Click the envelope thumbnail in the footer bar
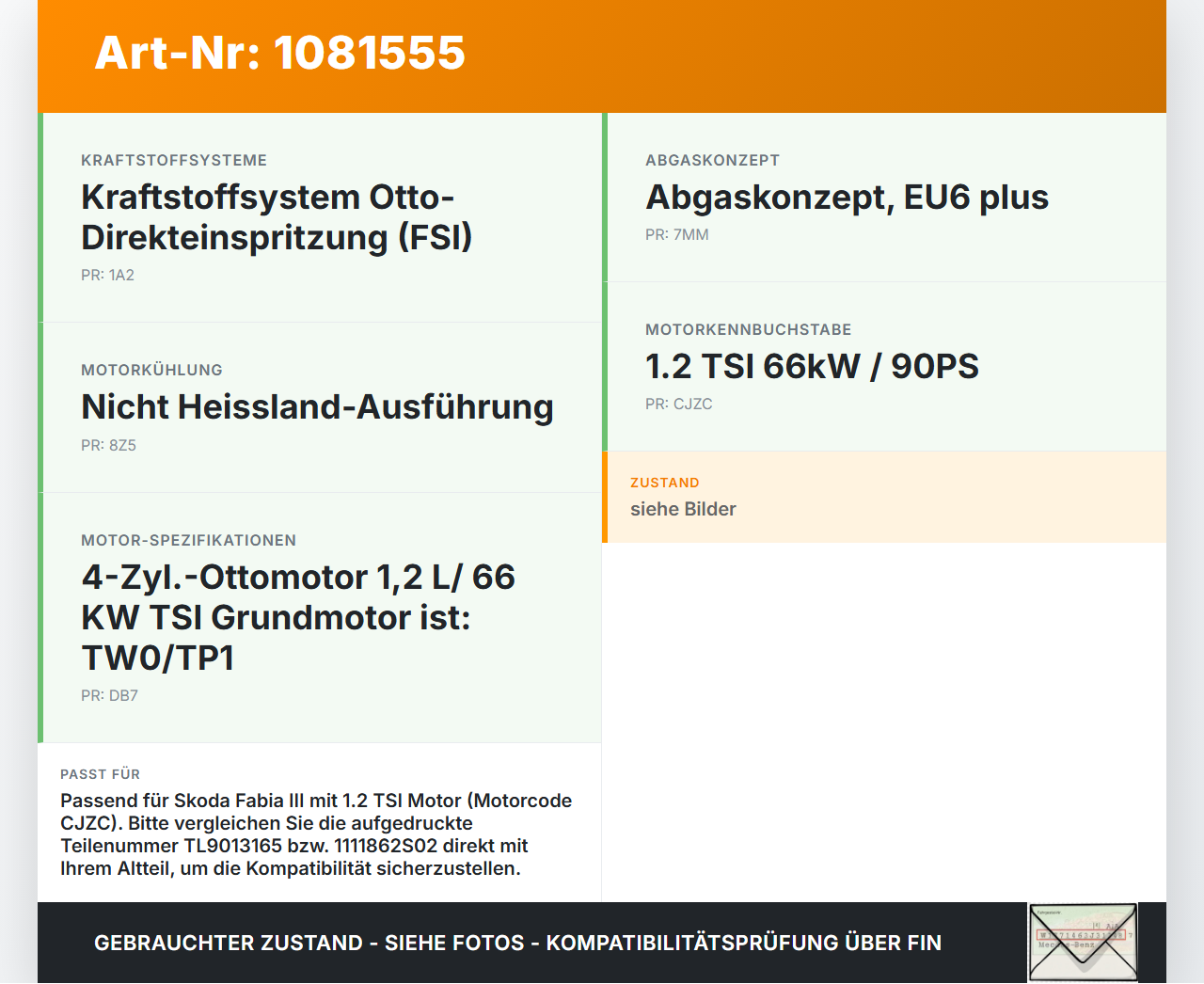 (1083, 943)
